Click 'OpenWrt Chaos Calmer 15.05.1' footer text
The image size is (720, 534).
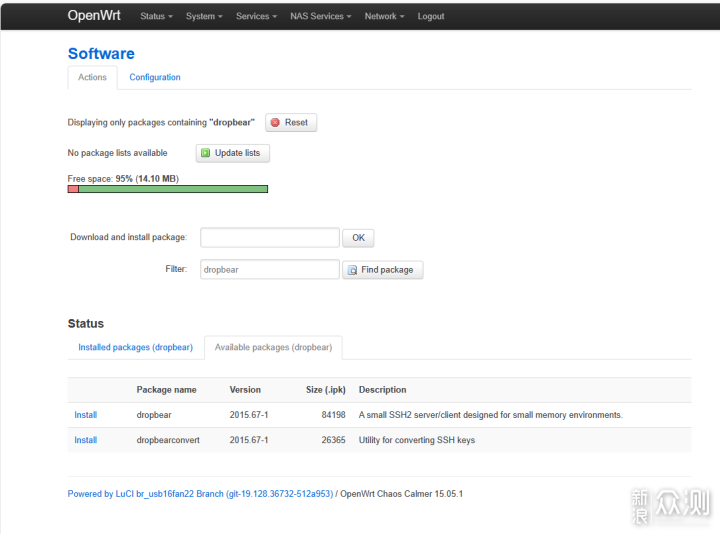(x=401, y=494)
